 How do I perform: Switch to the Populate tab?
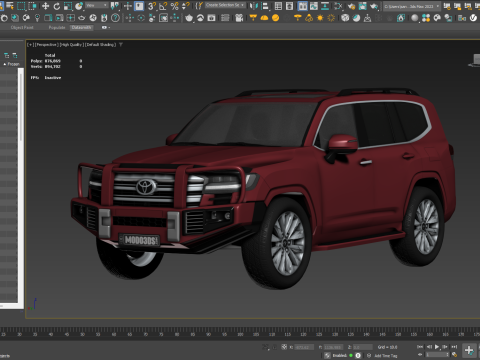[x=57, y=27]
